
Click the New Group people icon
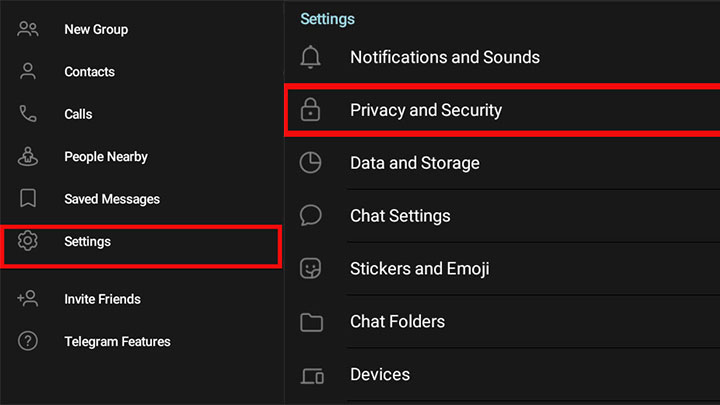[28, 29]
